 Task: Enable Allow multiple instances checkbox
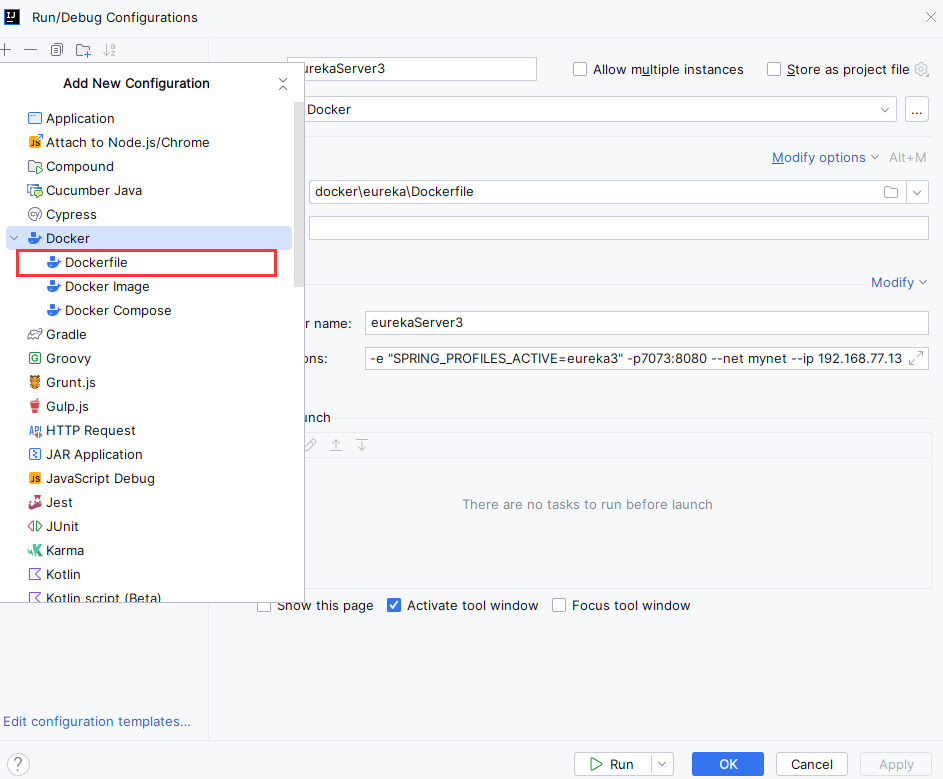point(580,70)
